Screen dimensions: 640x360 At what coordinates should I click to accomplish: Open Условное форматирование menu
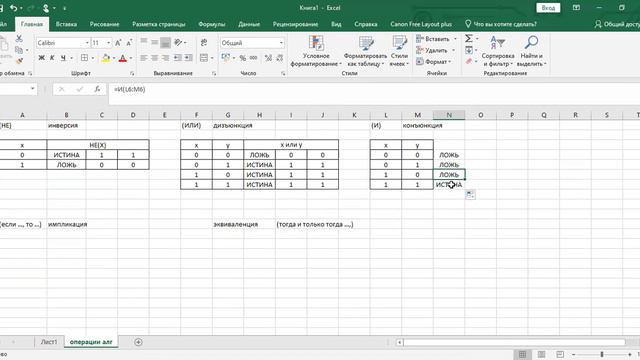point(316,51)
